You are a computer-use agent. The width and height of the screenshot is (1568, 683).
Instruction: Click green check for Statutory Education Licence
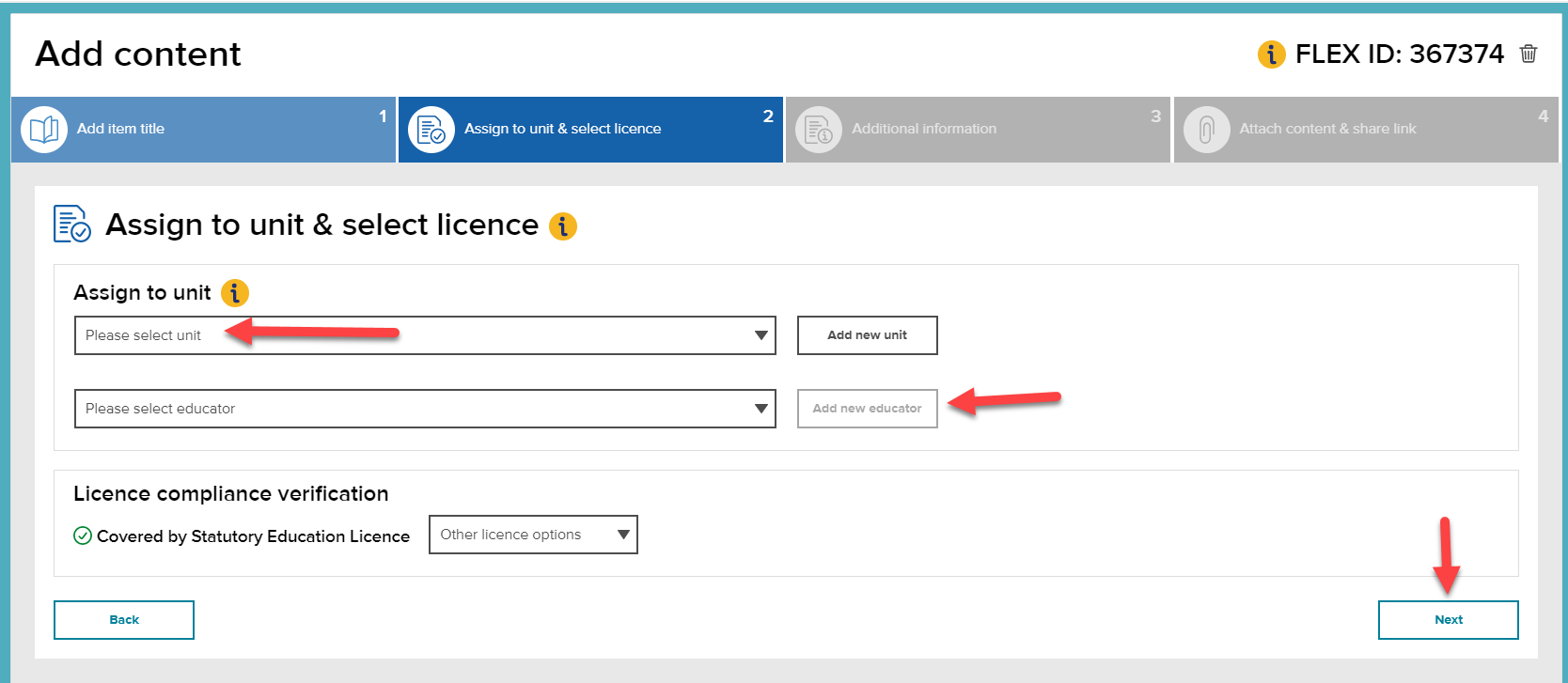83,536
